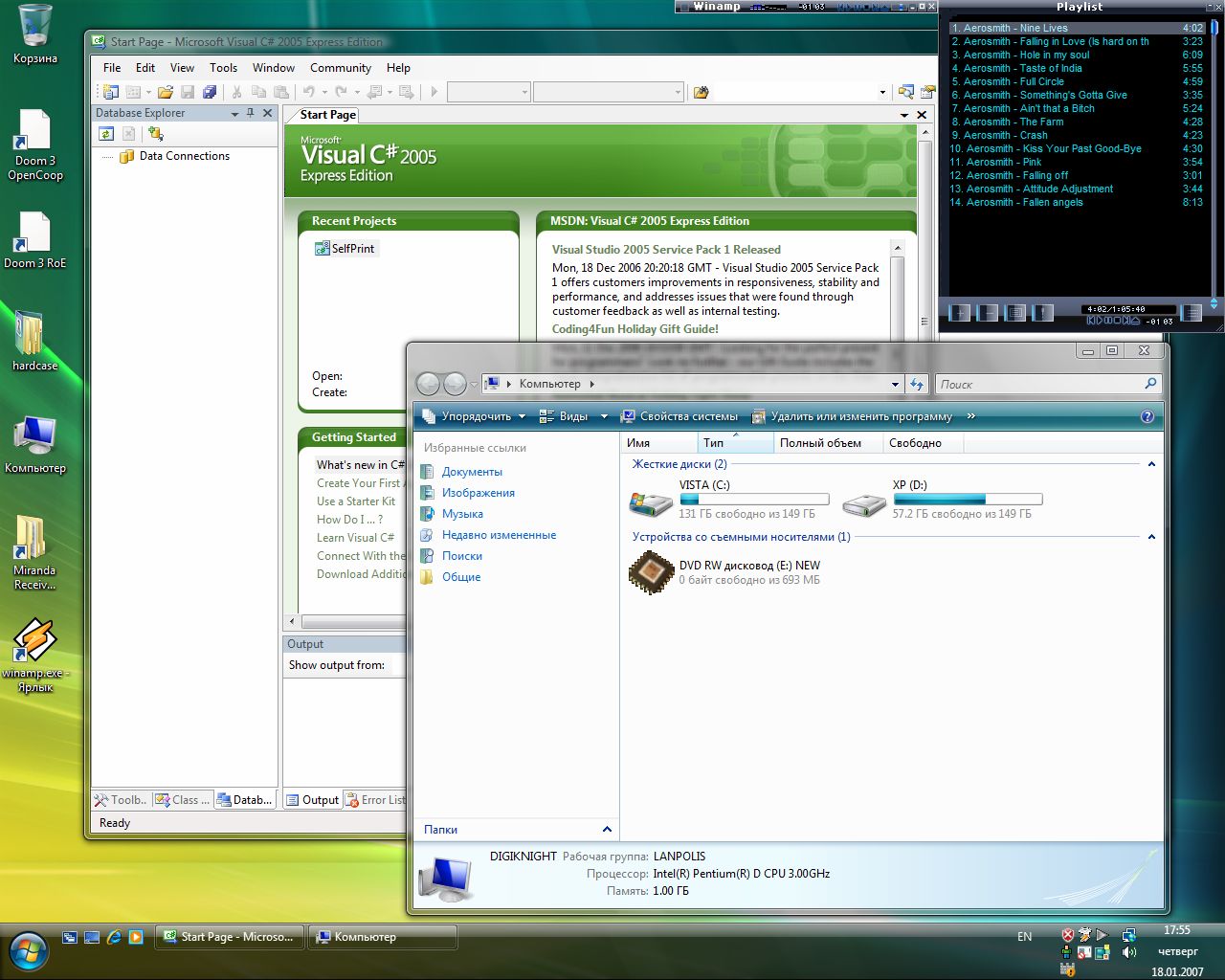Open the Виды views dropdown arrow

pos(604,416)
